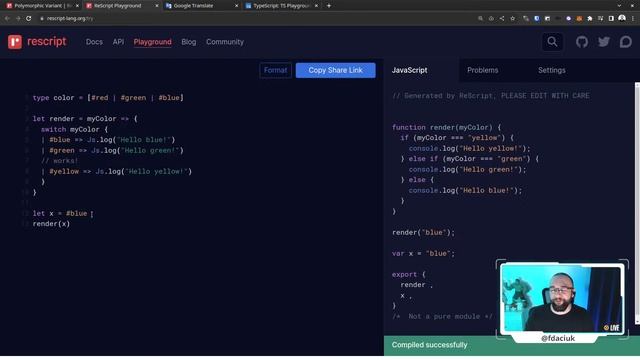Click the '#yellow => Js.log' editor line

116,171
